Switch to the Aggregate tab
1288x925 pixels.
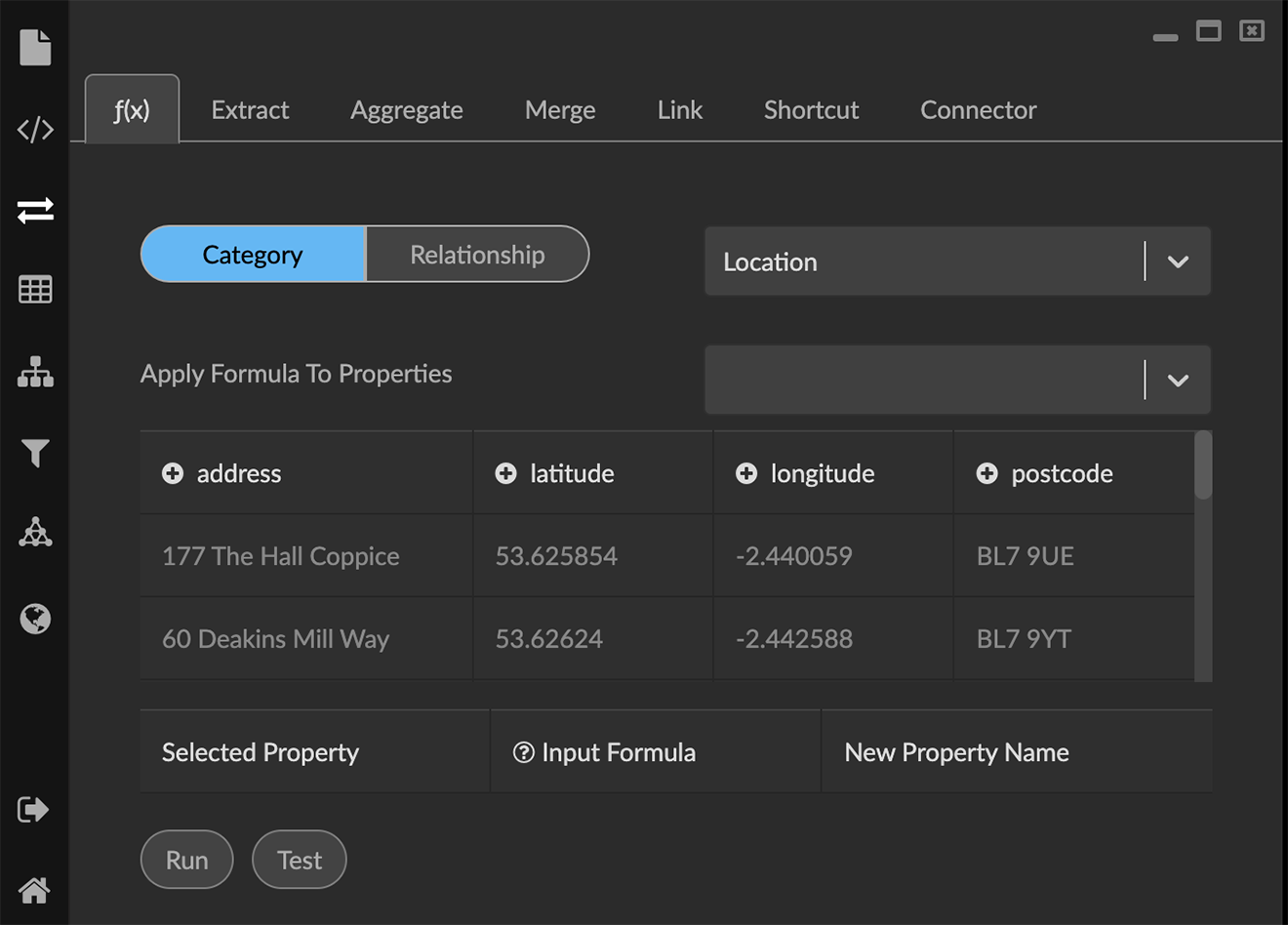(x=406, y=110)
